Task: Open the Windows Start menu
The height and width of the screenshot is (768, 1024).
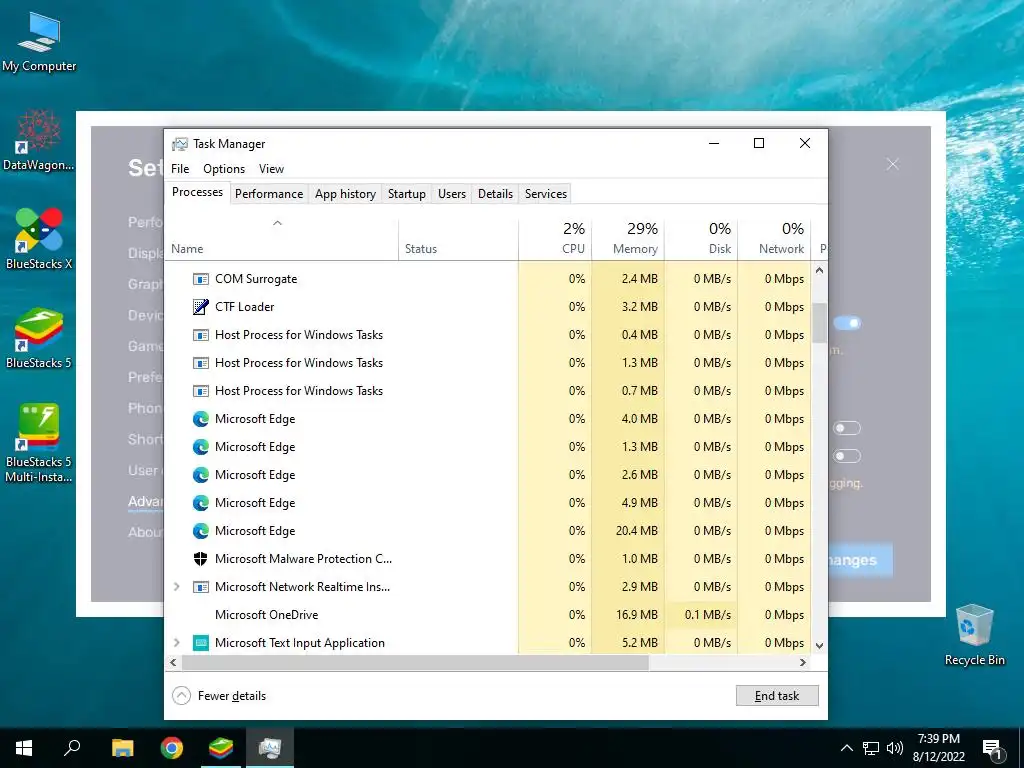Action: point(24,748)
